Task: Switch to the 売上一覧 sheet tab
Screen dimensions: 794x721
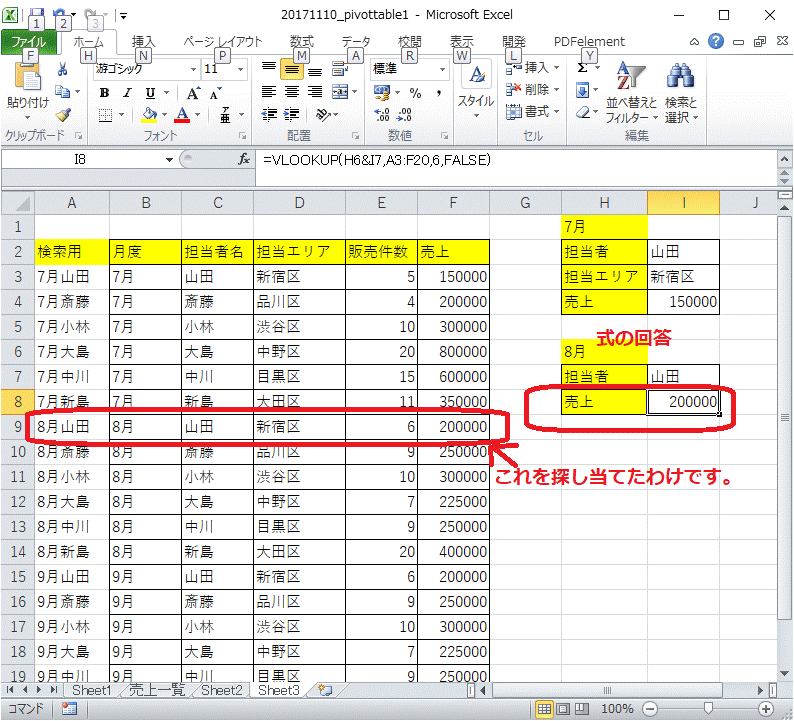Action: (158, 690)
